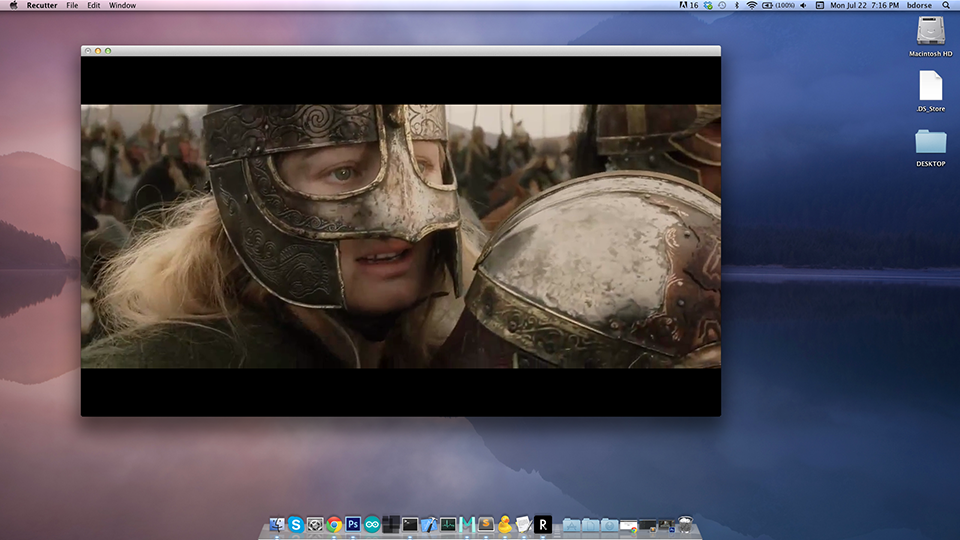Screen dimensions: 960x540
Task: Click the battery status indicator
Action: coord(778,5)
